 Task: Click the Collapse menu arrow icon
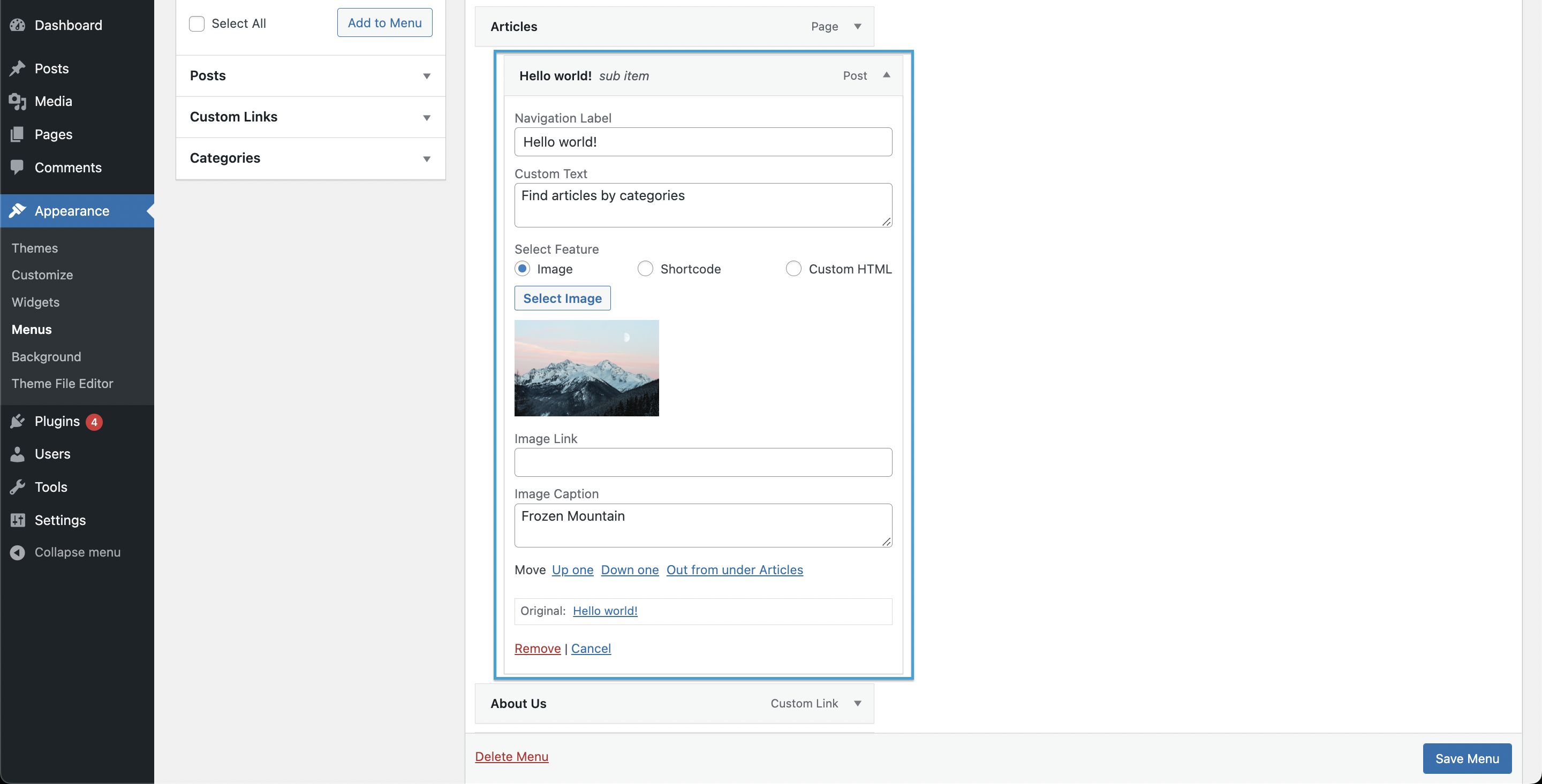click(17, 552)
